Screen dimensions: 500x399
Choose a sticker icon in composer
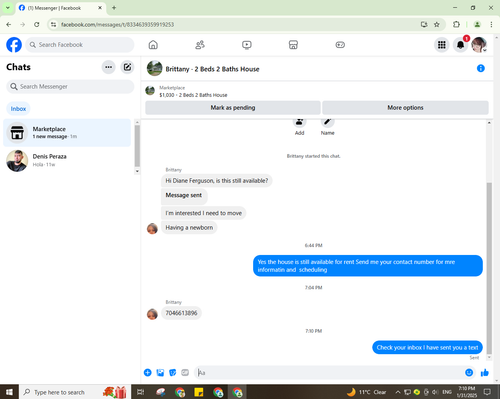click(173, 373)
